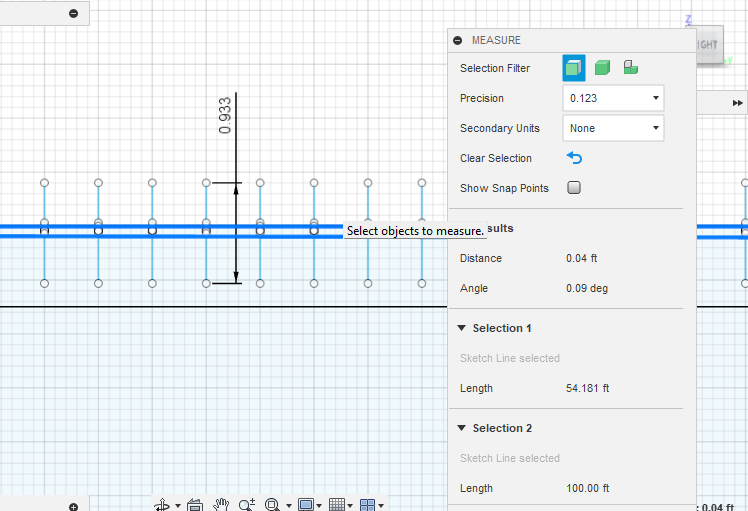Select the Orbit tool in navigation bar

162,505
